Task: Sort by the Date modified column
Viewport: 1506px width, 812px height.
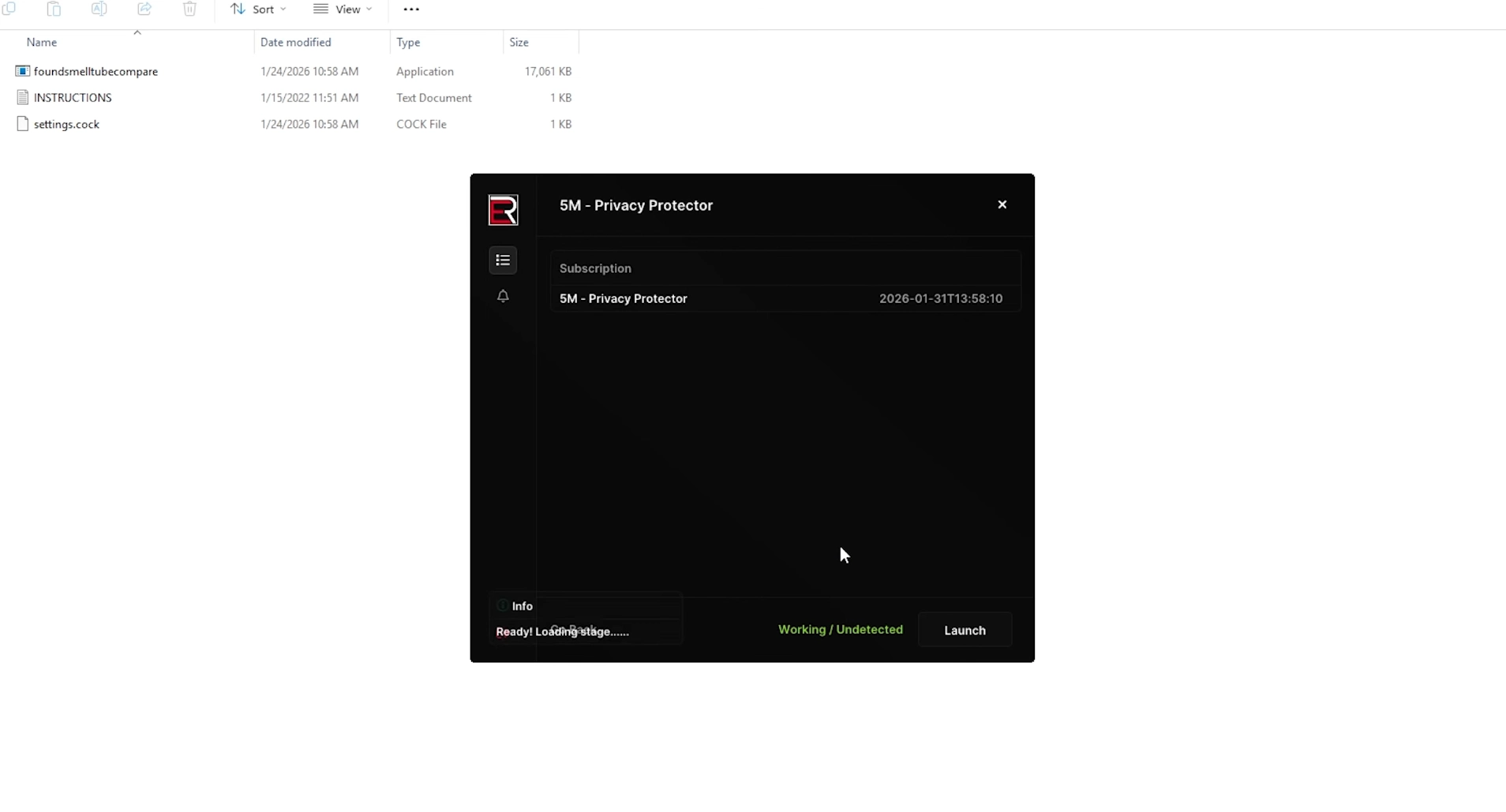Action: 296,43
